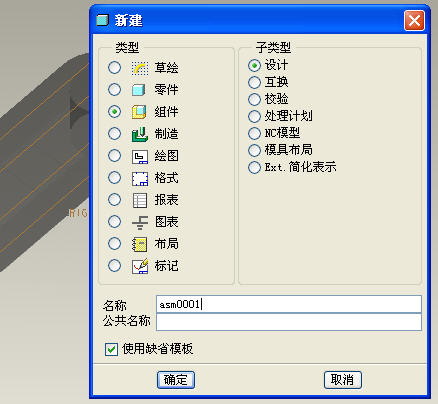
Task: Confirm with the 确定 button
Action: click(176, 380)
